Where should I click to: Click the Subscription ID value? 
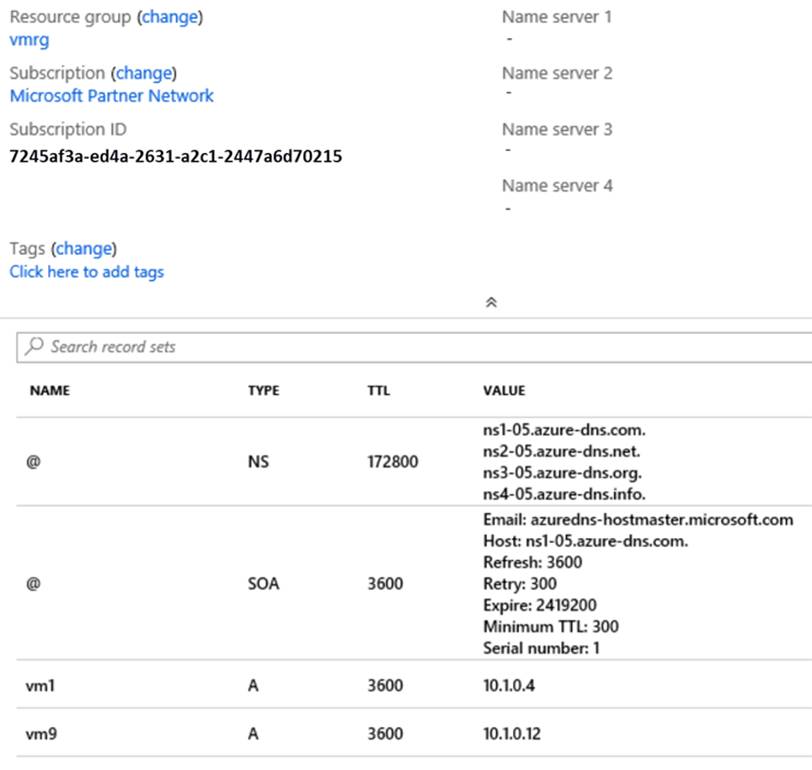176,156
